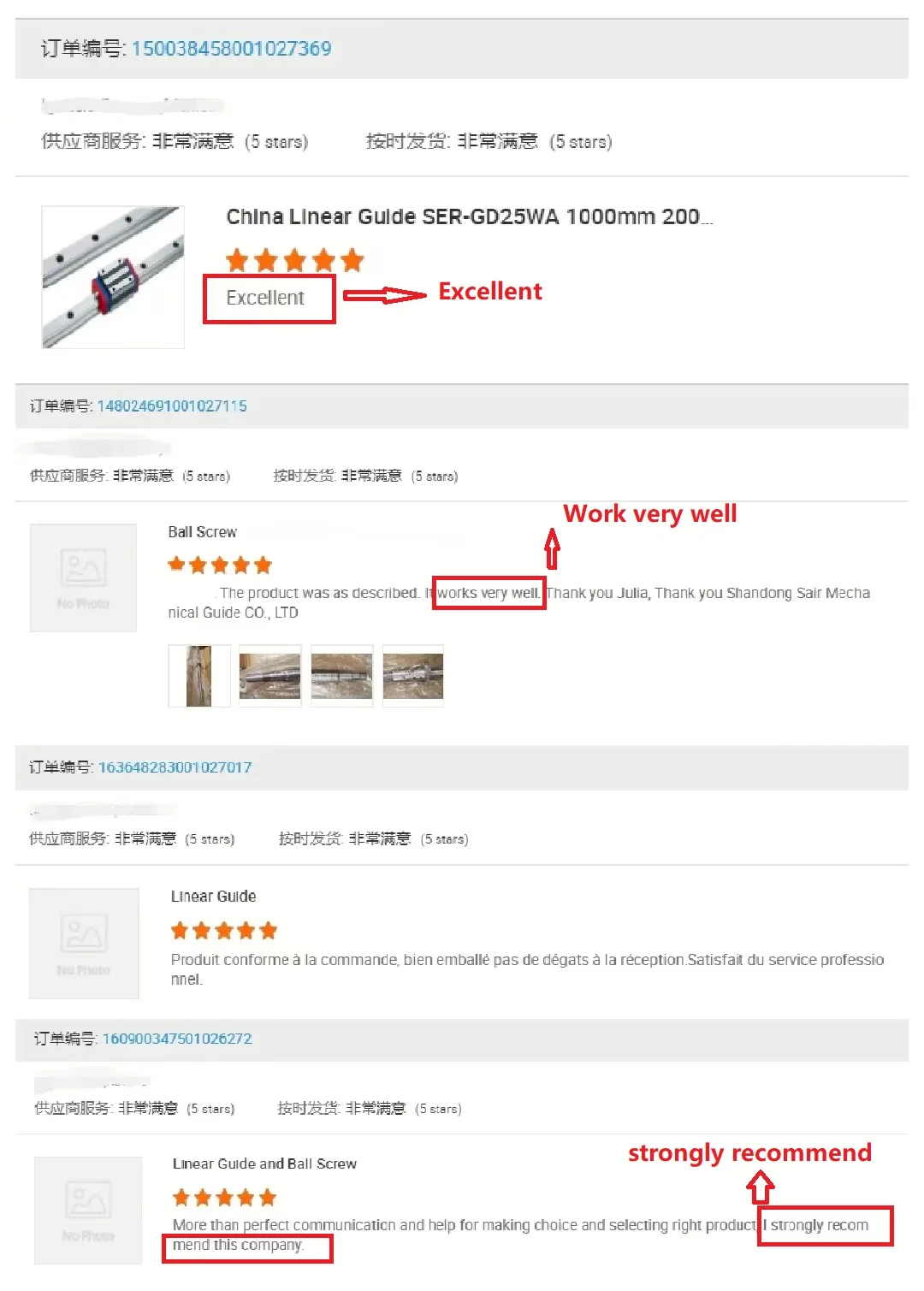Click star rating under Linear Guide review
Screen dimensions: 924x1291
224,931
